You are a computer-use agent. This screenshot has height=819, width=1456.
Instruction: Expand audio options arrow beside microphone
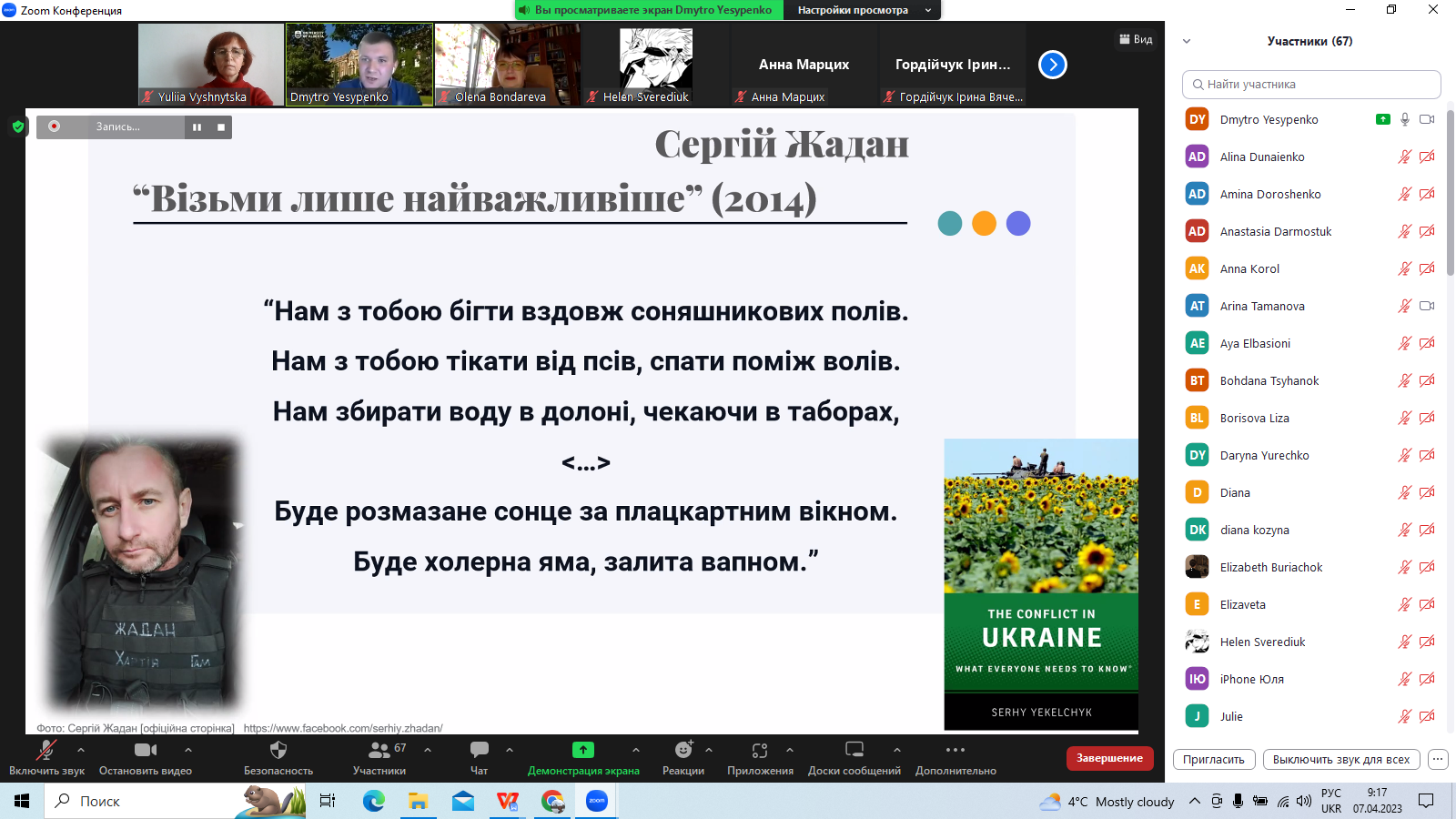tap(81, 750)
